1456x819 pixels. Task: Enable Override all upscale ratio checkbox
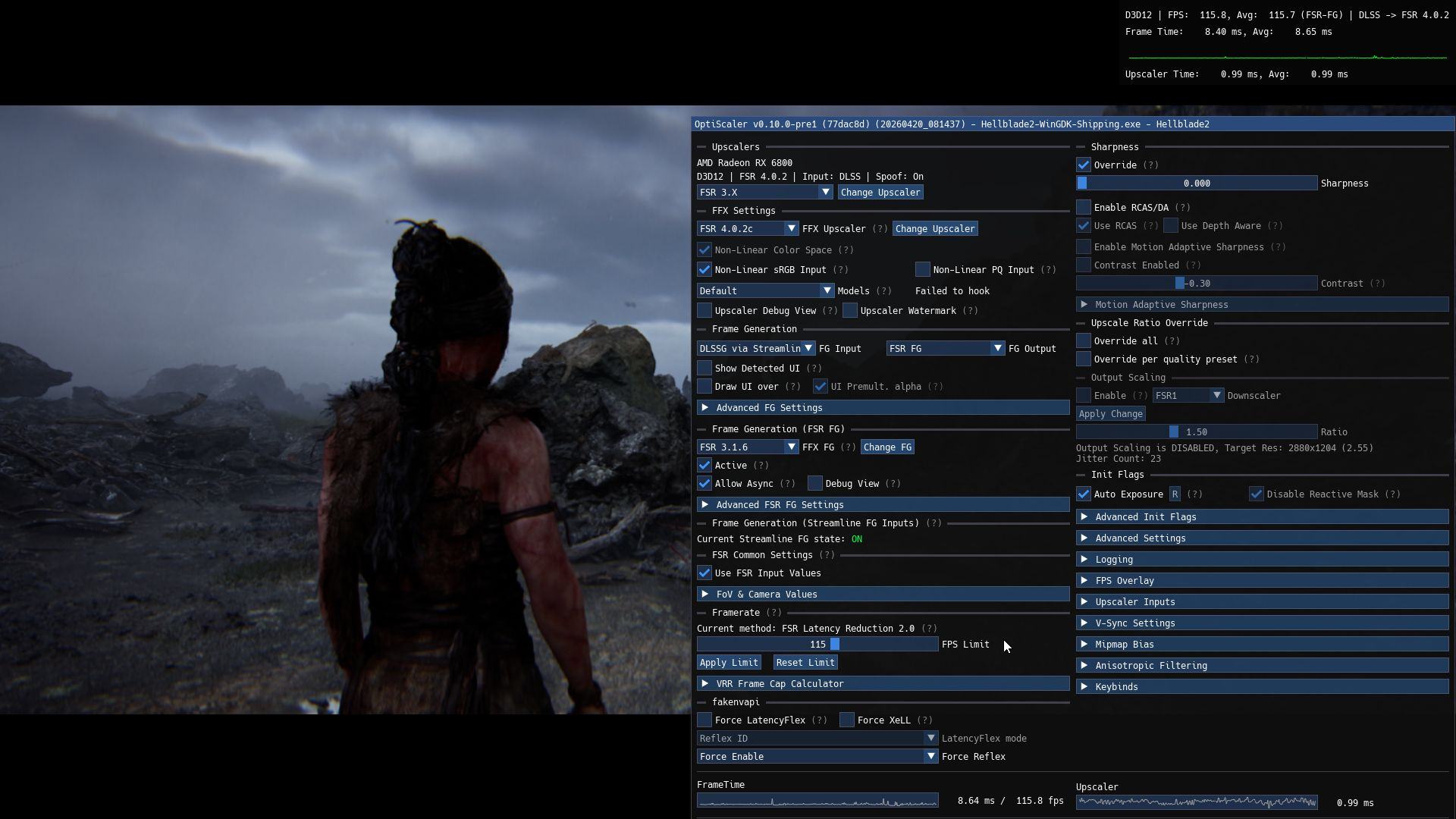point(1084,341)
